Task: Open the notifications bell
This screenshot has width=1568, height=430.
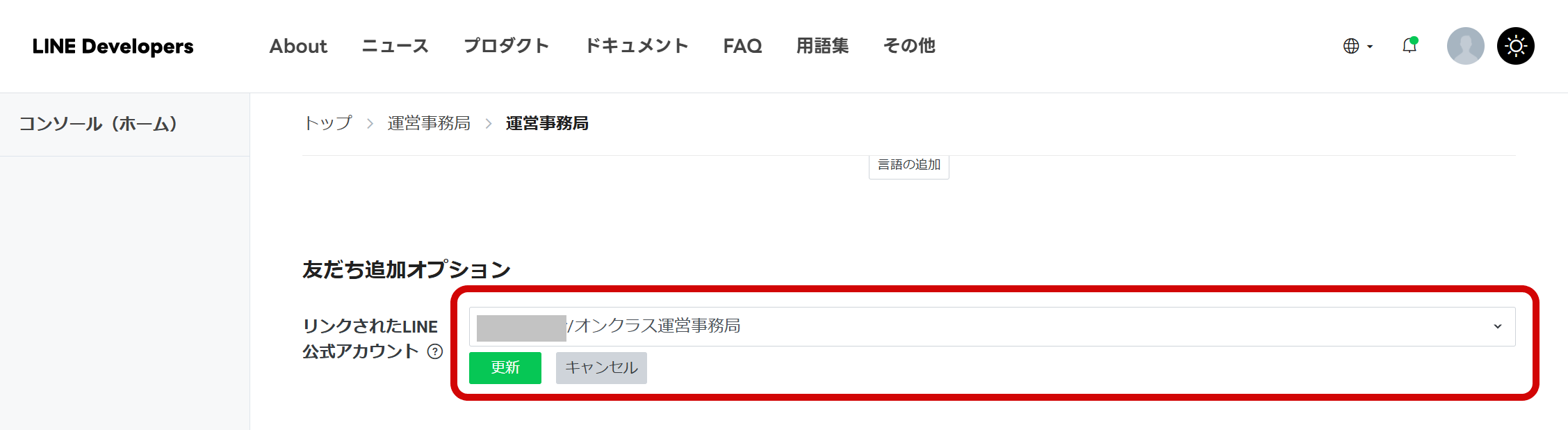Action: pos(1410,46)
